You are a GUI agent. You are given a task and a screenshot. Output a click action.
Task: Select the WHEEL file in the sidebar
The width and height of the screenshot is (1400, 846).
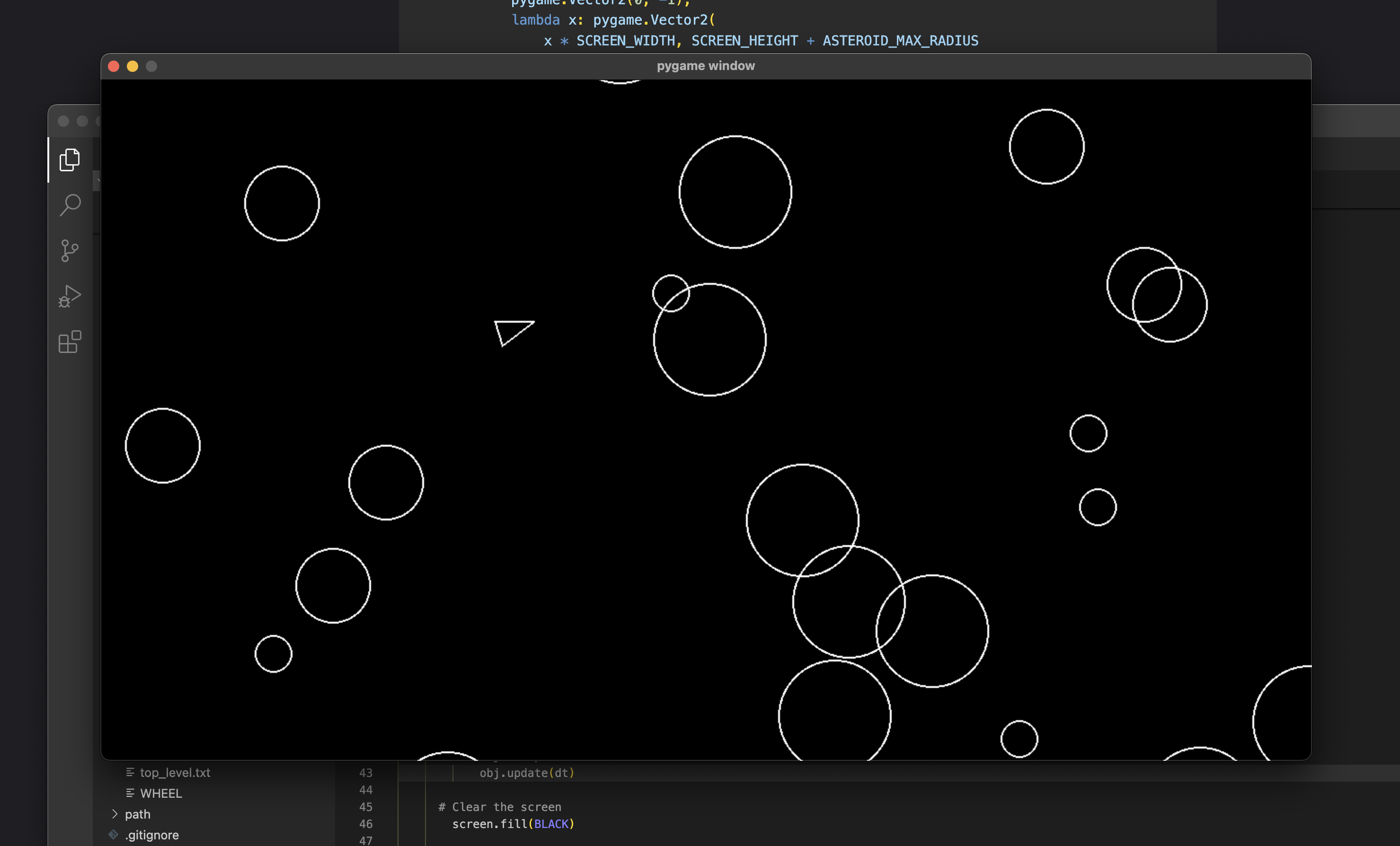[x=161, y=793]
